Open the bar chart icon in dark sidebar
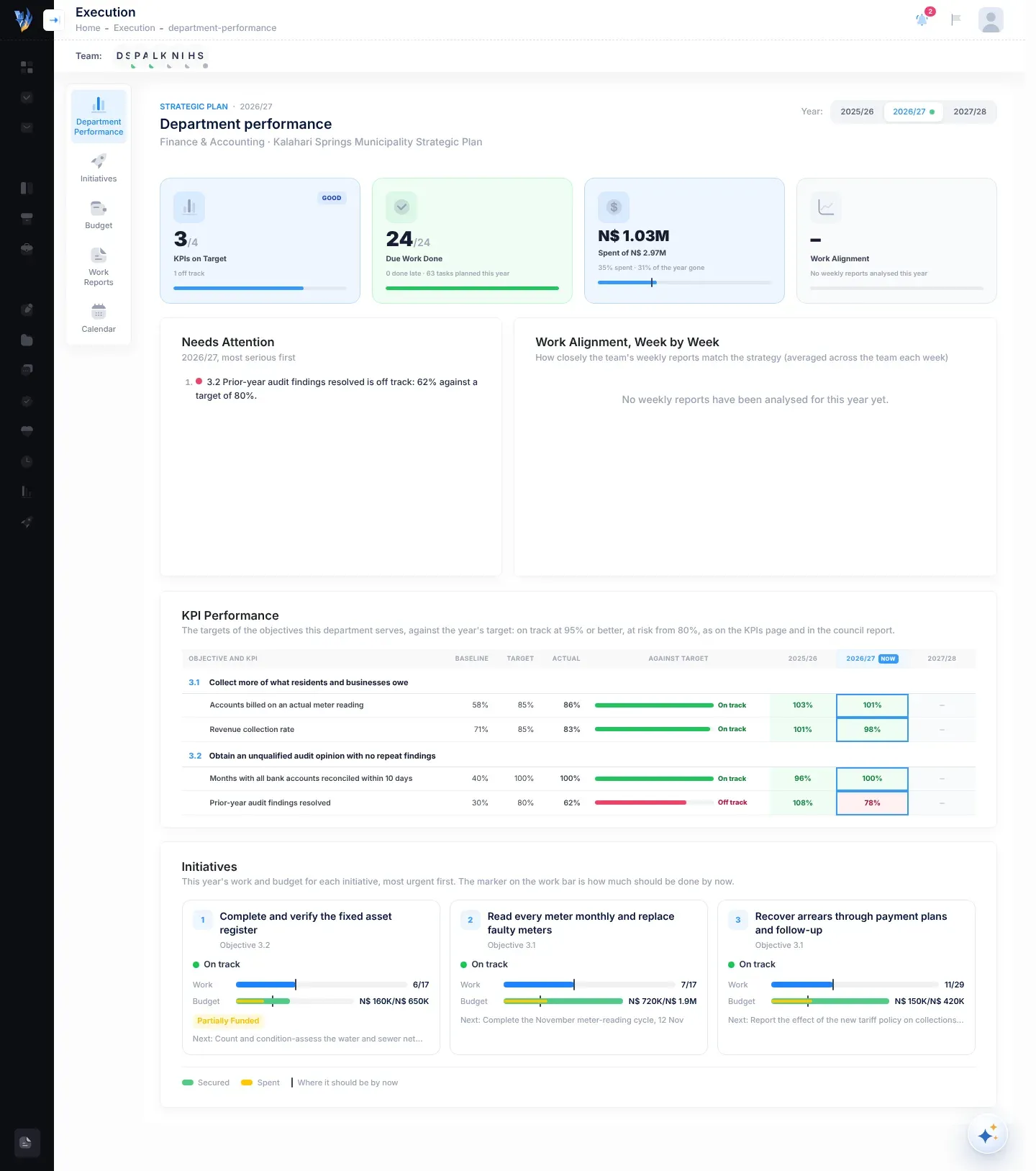The width and height of the screenshot is (1036, 1171). (x=27, y=492)
